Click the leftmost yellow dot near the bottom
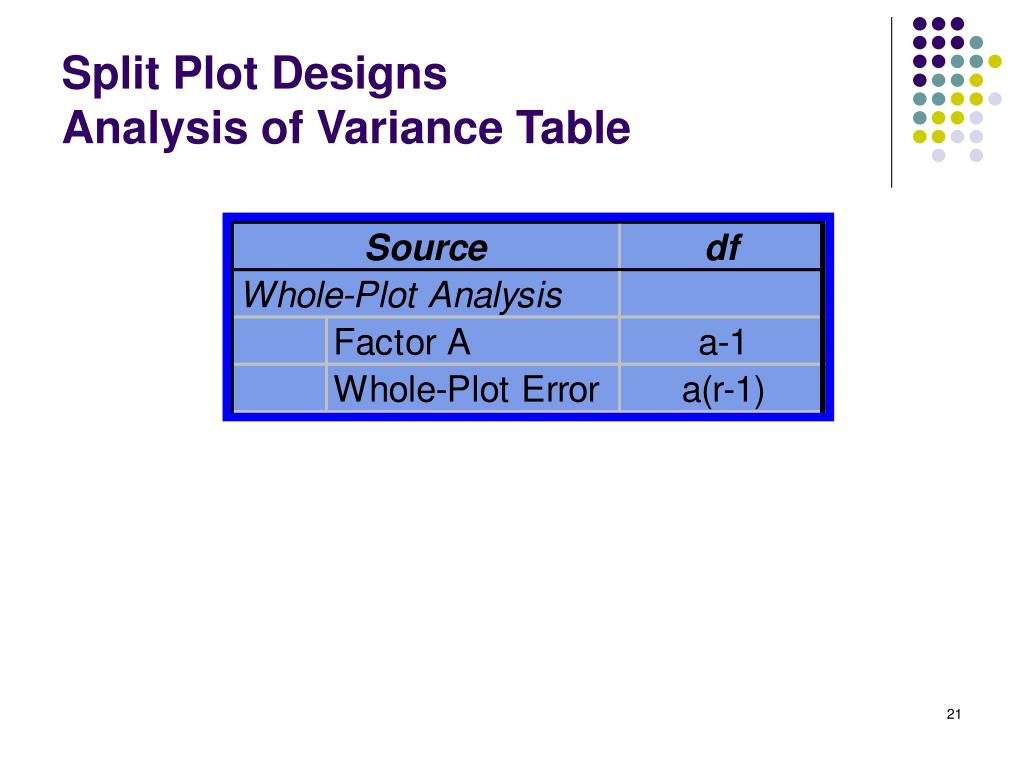Screen dimensions: 1024x768 (920, 136)
